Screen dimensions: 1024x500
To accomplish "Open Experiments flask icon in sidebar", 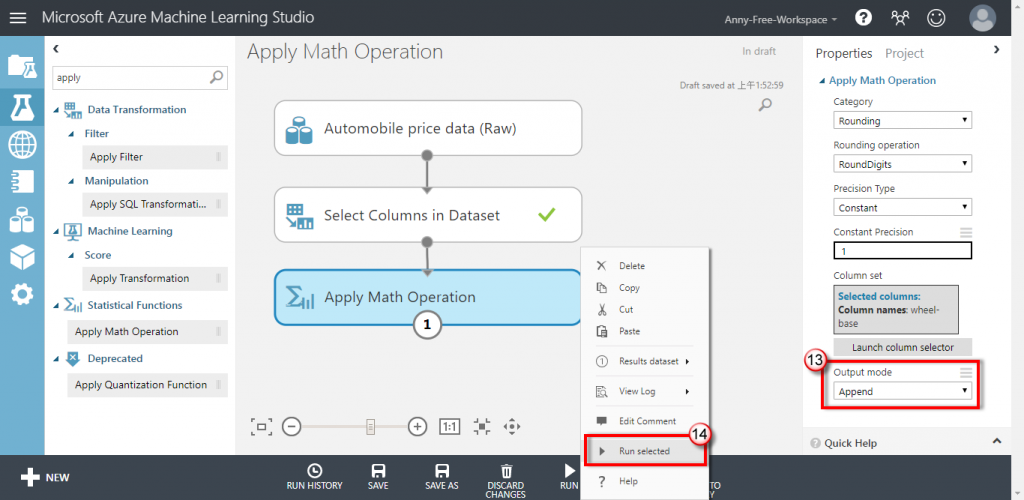I will (22, 106).
